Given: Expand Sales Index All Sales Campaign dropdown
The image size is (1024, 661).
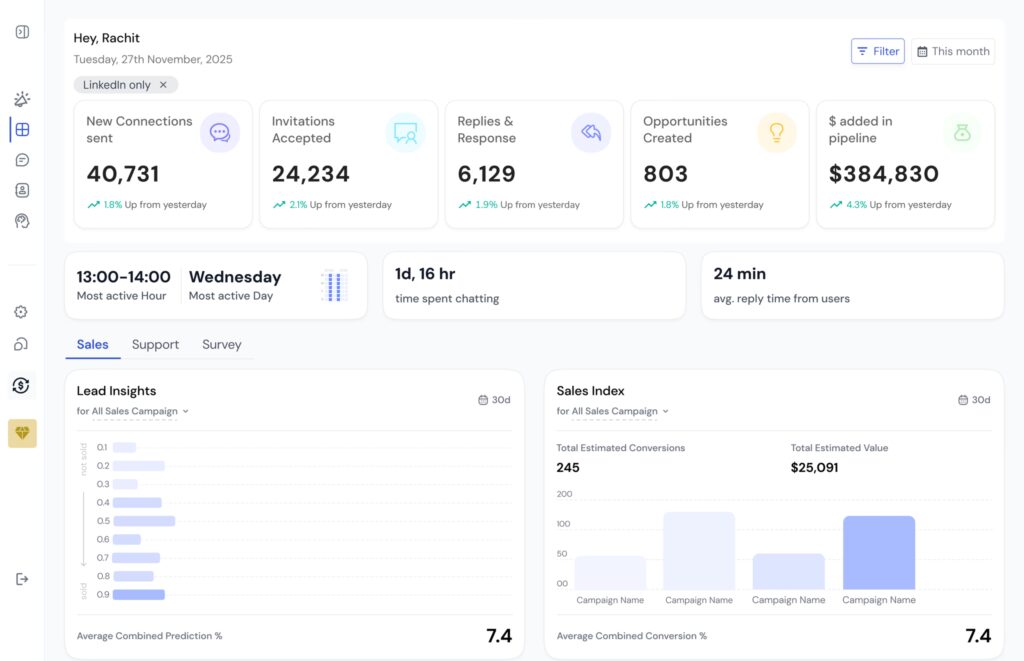Looking at the screenshot, I should (x=613, y=411).
